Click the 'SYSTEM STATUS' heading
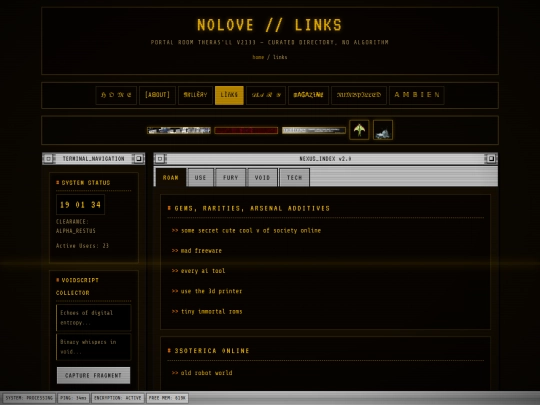The height and width of the screenshot is (405, 540). click(86, 183)
